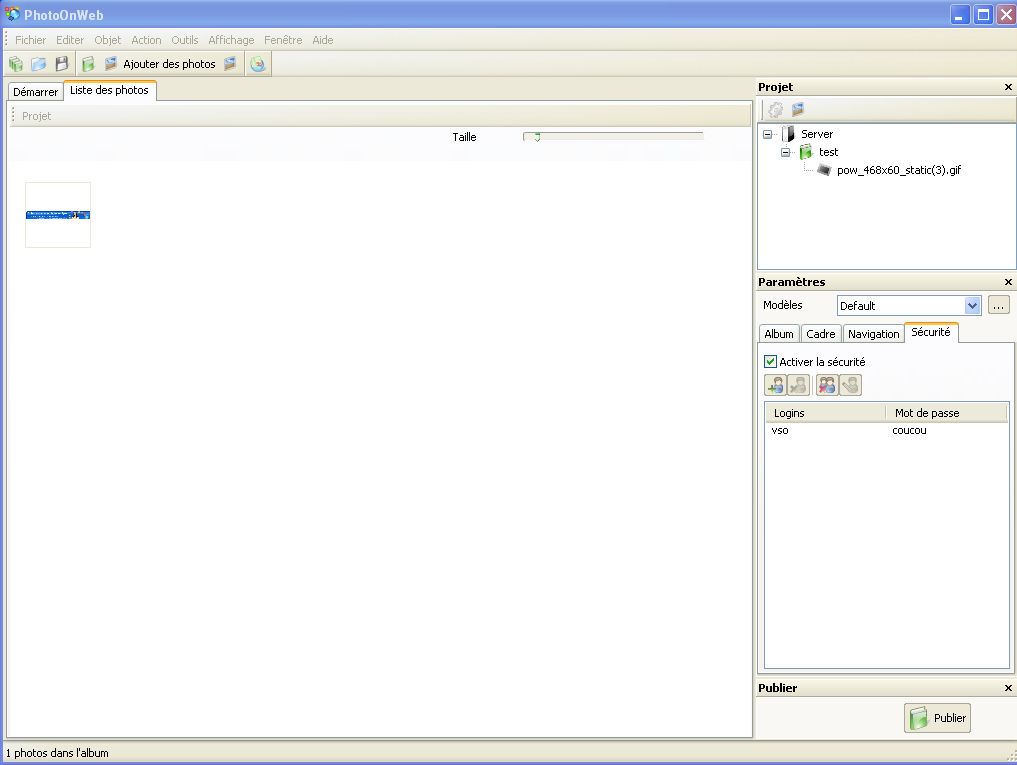This screenshot has width=1017, height=765.
Task: Click the open folder icon in toolbar
Action: click(38, 64)
